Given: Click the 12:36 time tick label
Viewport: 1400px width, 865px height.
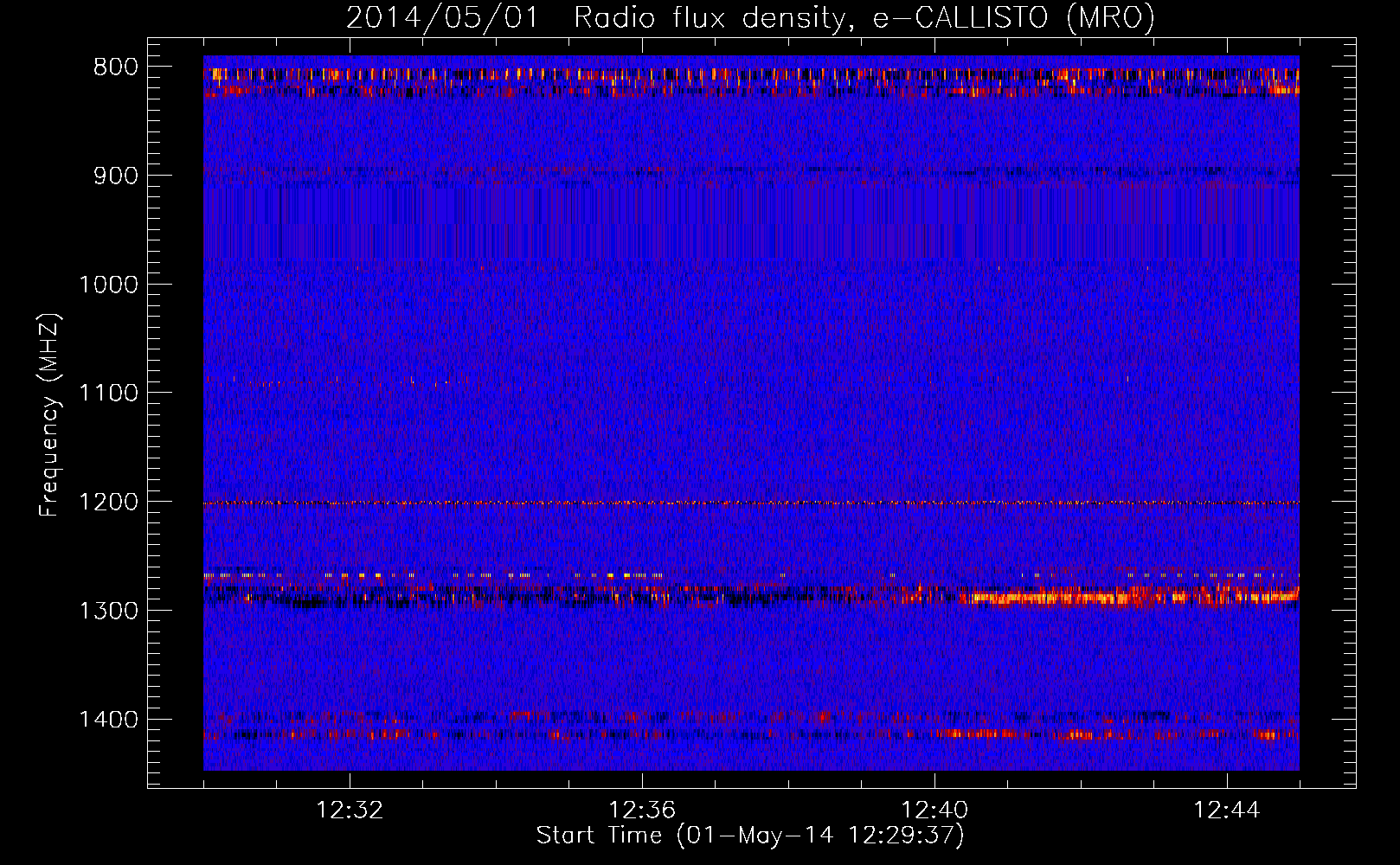Looking at the screenshot, I should coord(642,811).
